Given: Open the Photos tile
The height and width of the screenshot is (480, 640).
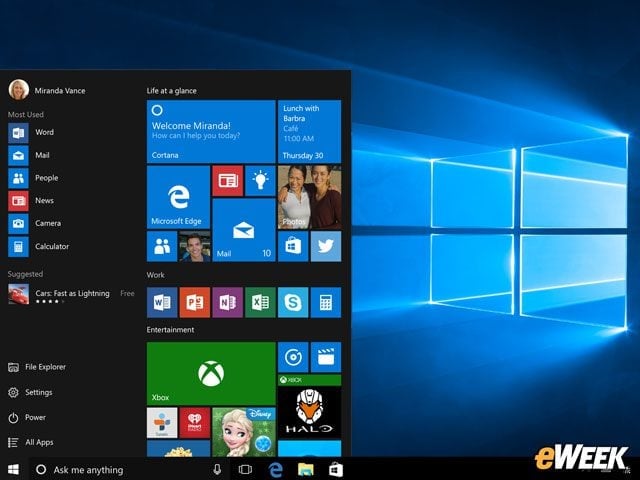Looking at the screenshot, I should tap(309, 197).
